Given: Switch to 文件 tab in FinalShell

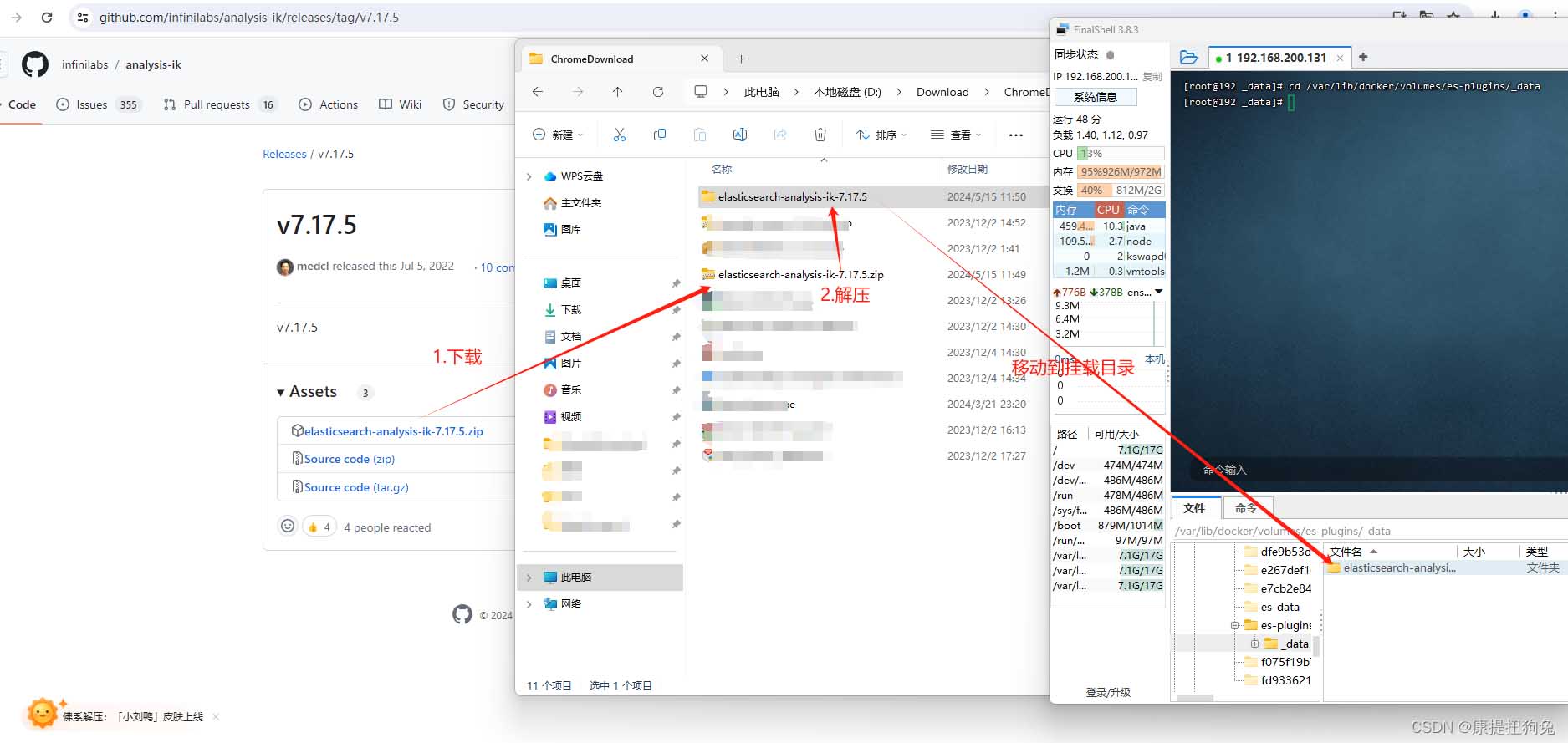Looking at the screenshot, I should (1195, 508).
